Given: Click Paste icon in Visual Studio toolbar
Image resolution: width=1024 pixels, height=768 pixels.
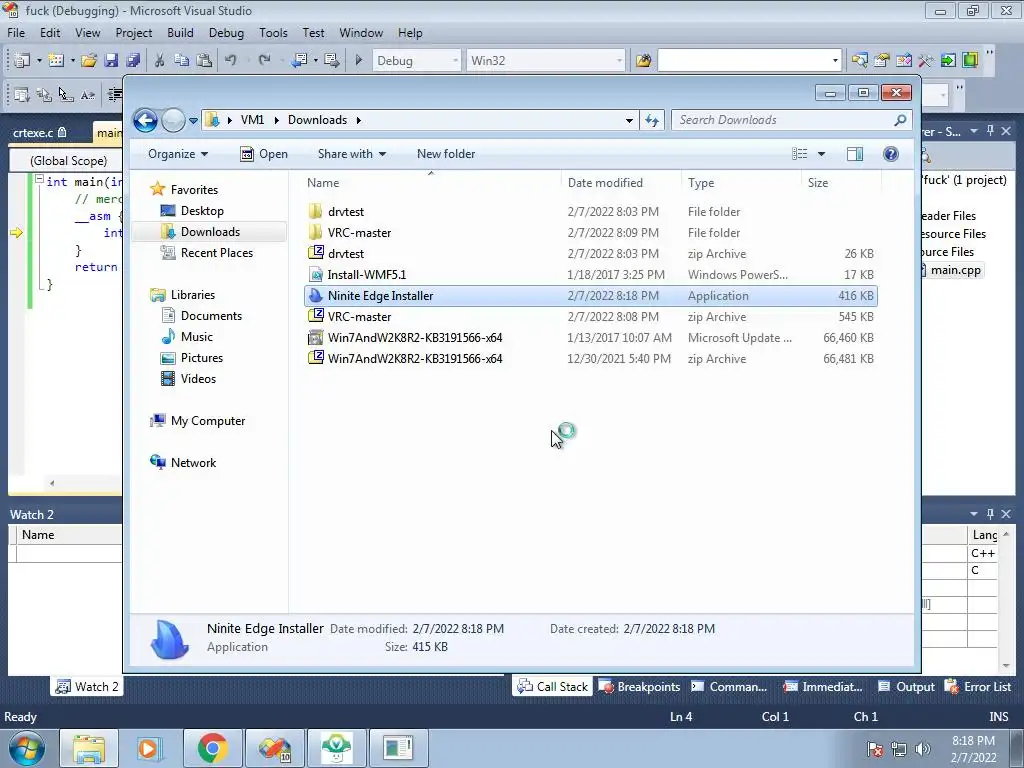Looking at the screenshot, I should click(204, 61).
